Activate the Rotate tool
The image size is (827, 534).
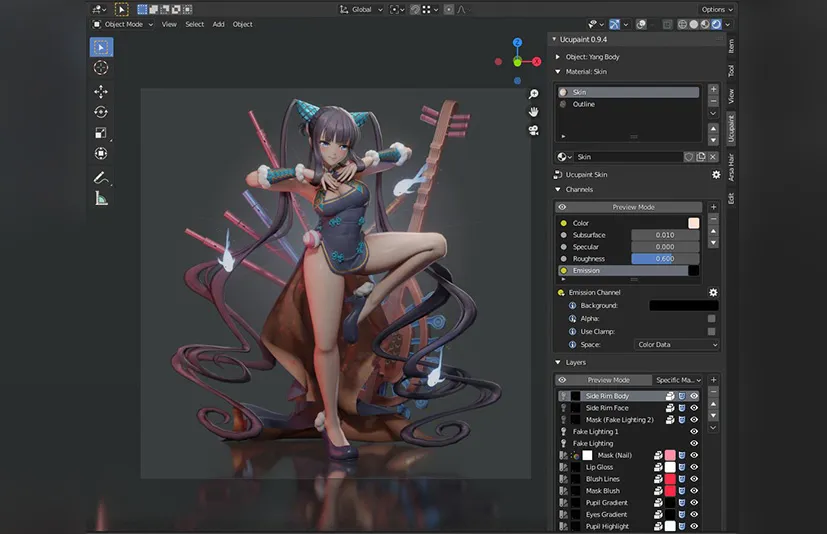pyautogui.click(x=101, y=112)
